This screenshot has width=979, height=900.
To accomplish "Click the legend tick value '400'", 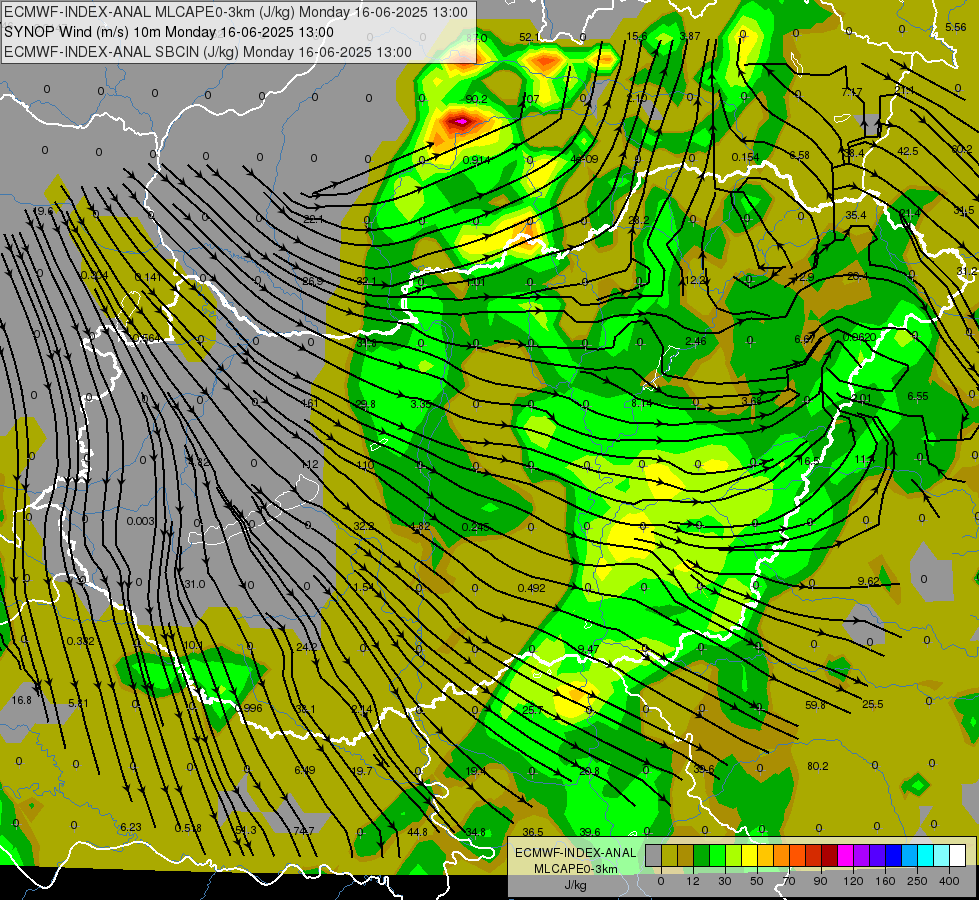I will 949,881.
